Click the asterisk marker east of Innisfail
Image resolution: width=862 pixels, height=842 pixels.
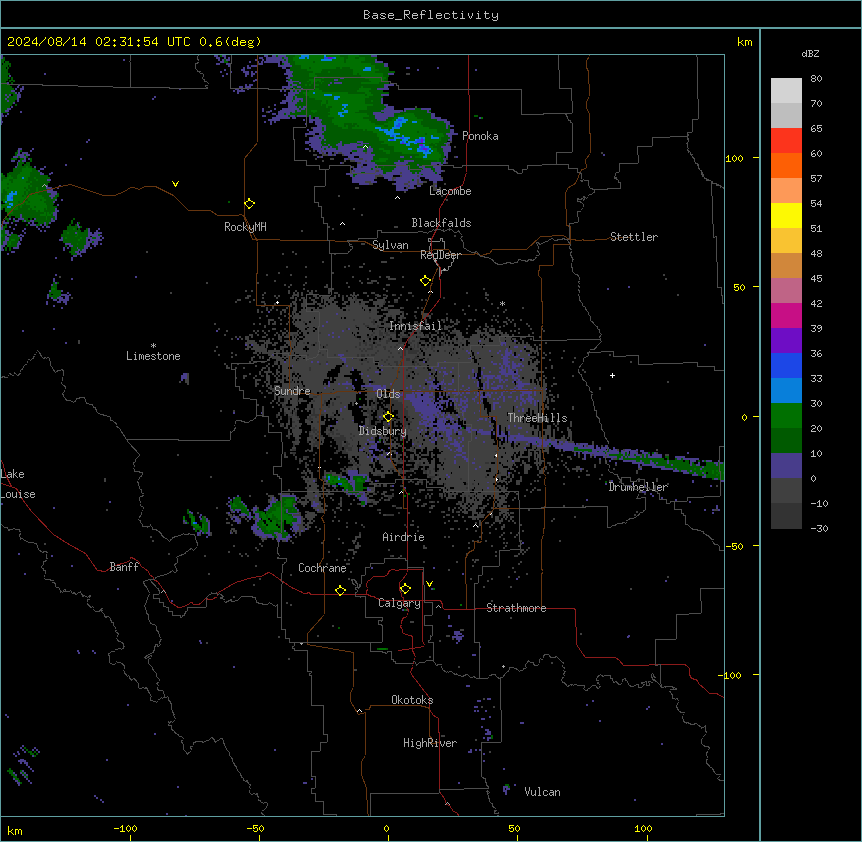point(502,303)
